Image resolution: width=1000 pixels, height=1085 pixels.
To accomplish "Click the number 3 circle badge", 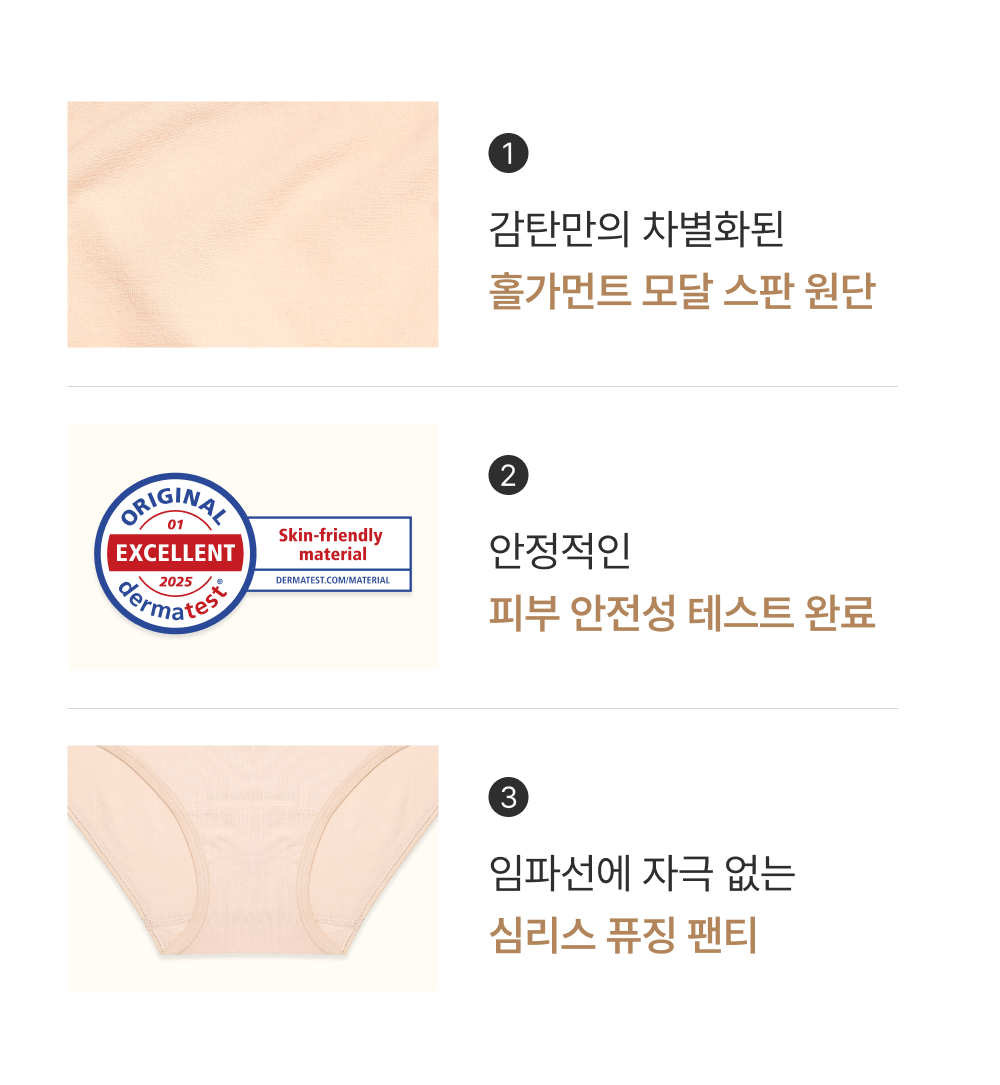I will [x=508, y=797].
